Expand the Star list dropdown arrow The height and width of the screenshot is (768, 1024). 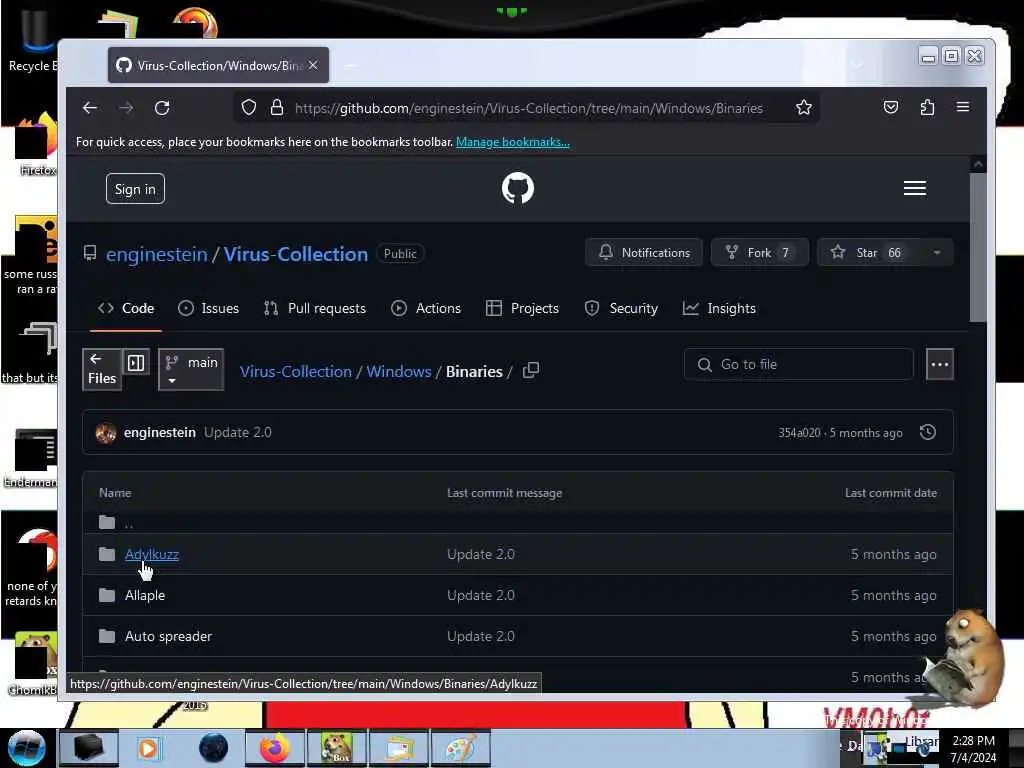[x=936, y=253]
